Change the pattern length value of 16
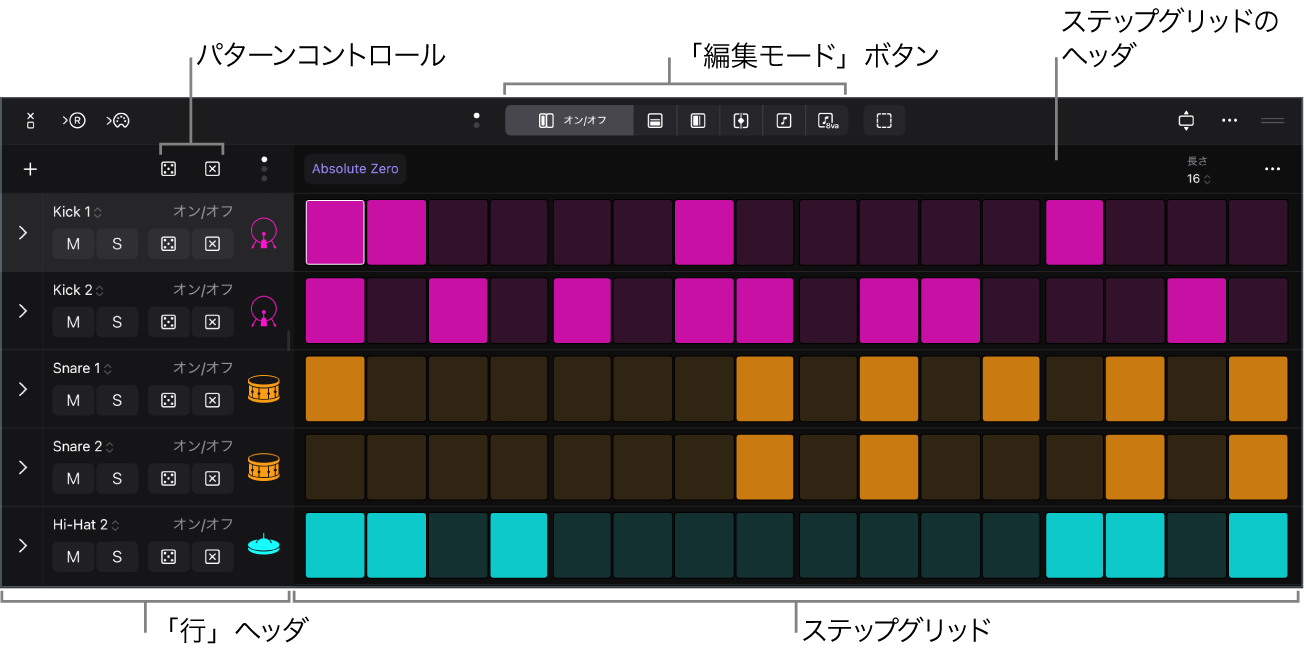Viewport: 1306px width, 649px height. click(x=1198, y=179)
